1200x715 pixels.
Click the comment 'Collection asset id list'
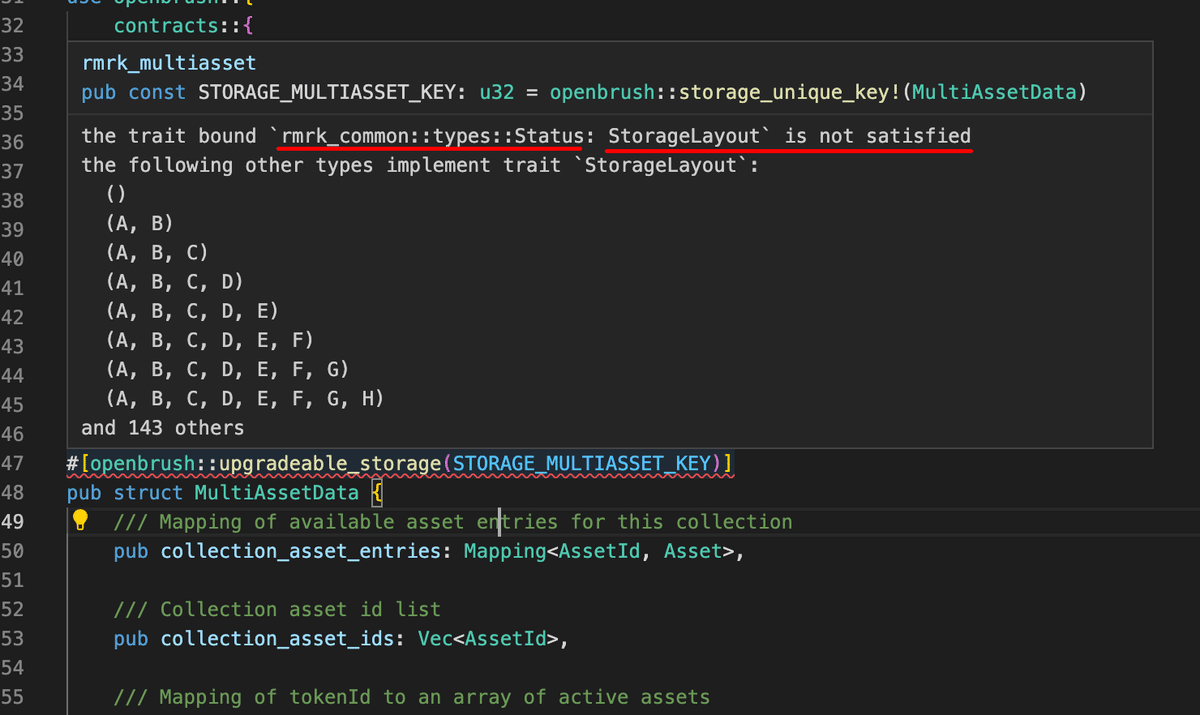tap(277, 609)
